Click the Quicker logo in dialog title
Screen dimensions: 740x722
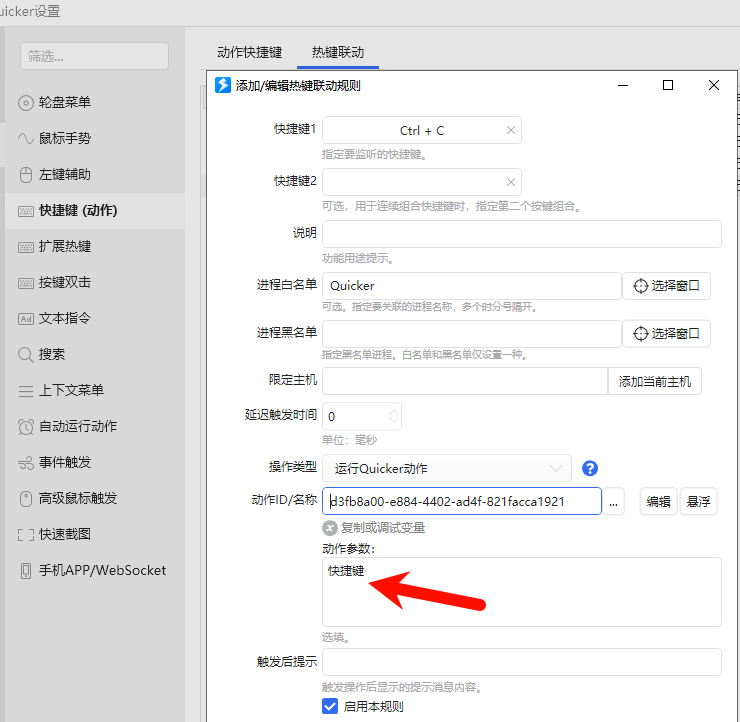point(223,85)
